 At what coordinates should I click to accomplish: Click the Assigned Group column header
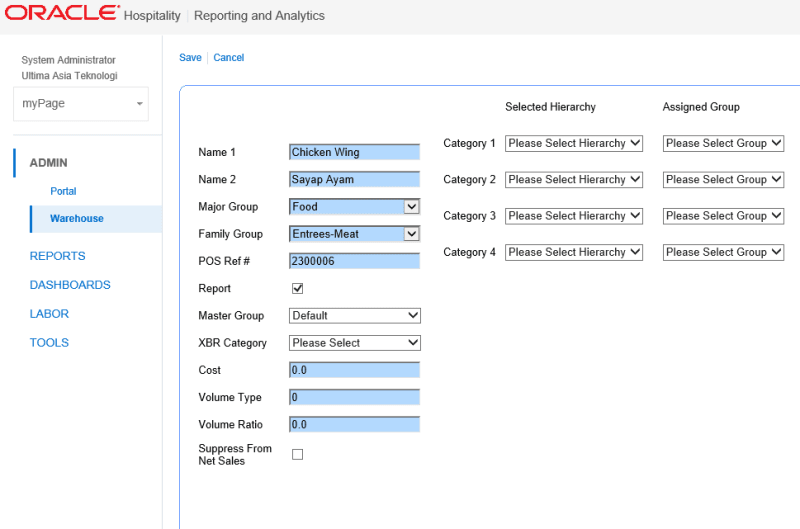(x=701, y=107)
